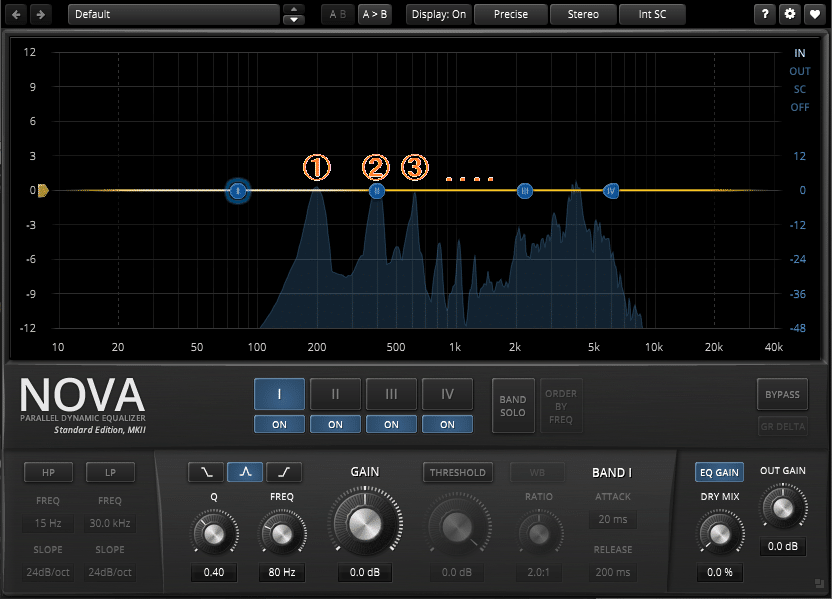Select high shelf filter shape icon
This screenshot has height=599, width=832.
(284, 472)
